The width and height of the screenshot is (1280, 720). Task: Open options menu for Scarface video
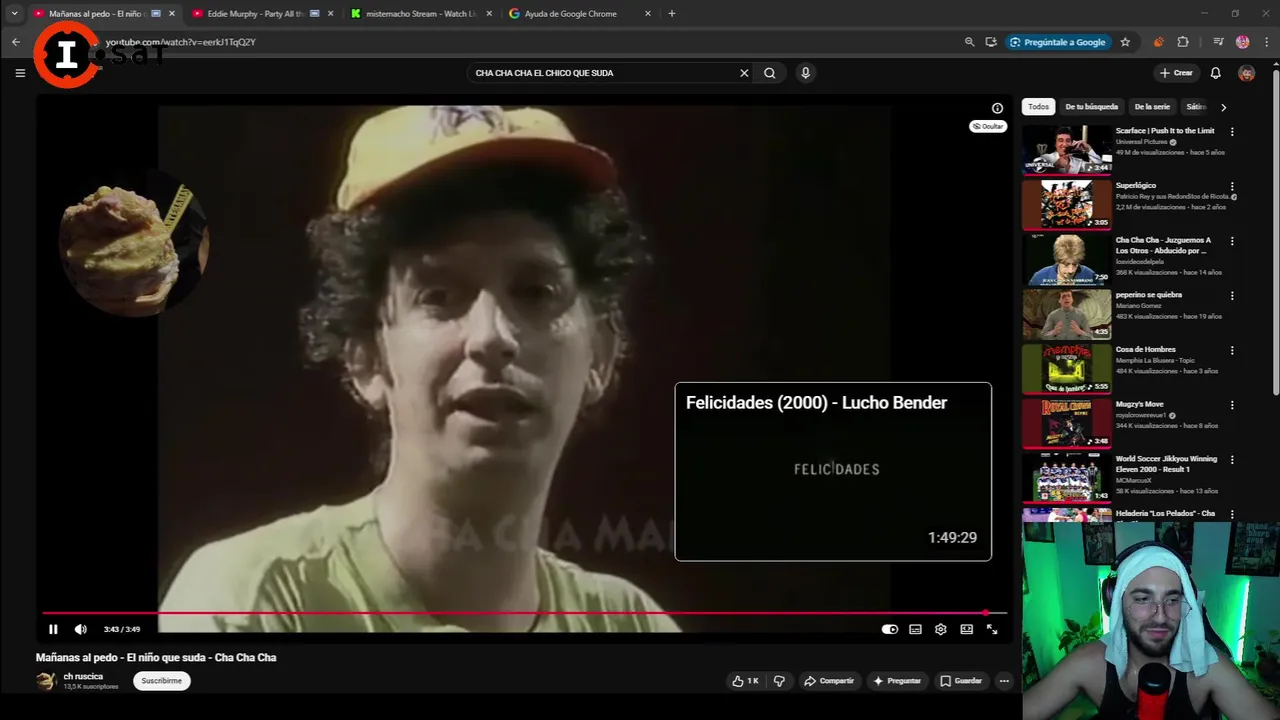1232,132
